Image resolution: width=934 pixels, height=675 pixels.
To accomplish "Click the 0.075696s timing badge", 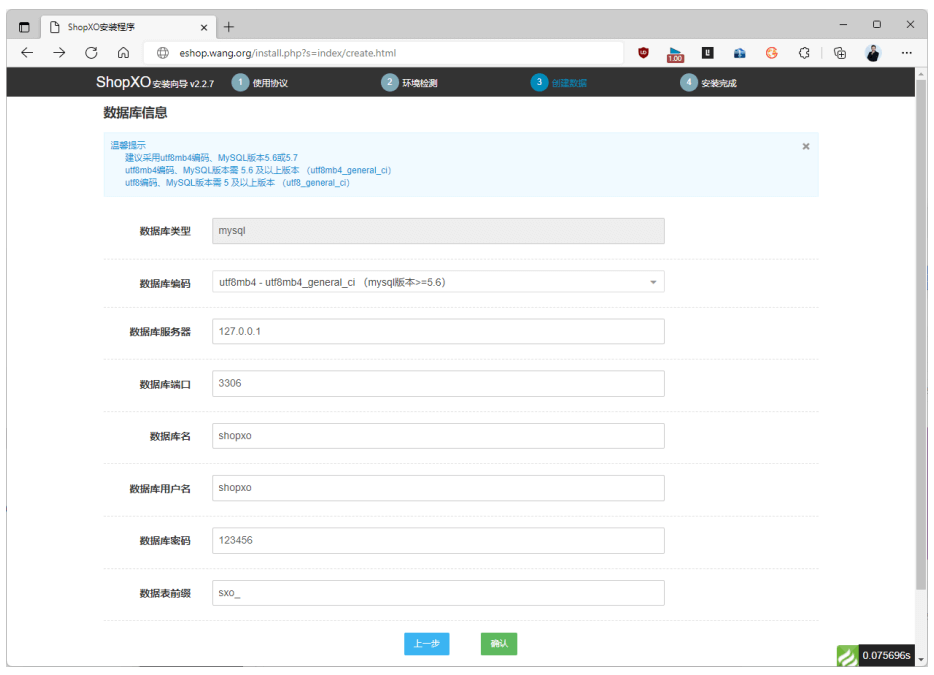I will click(886, 655).
